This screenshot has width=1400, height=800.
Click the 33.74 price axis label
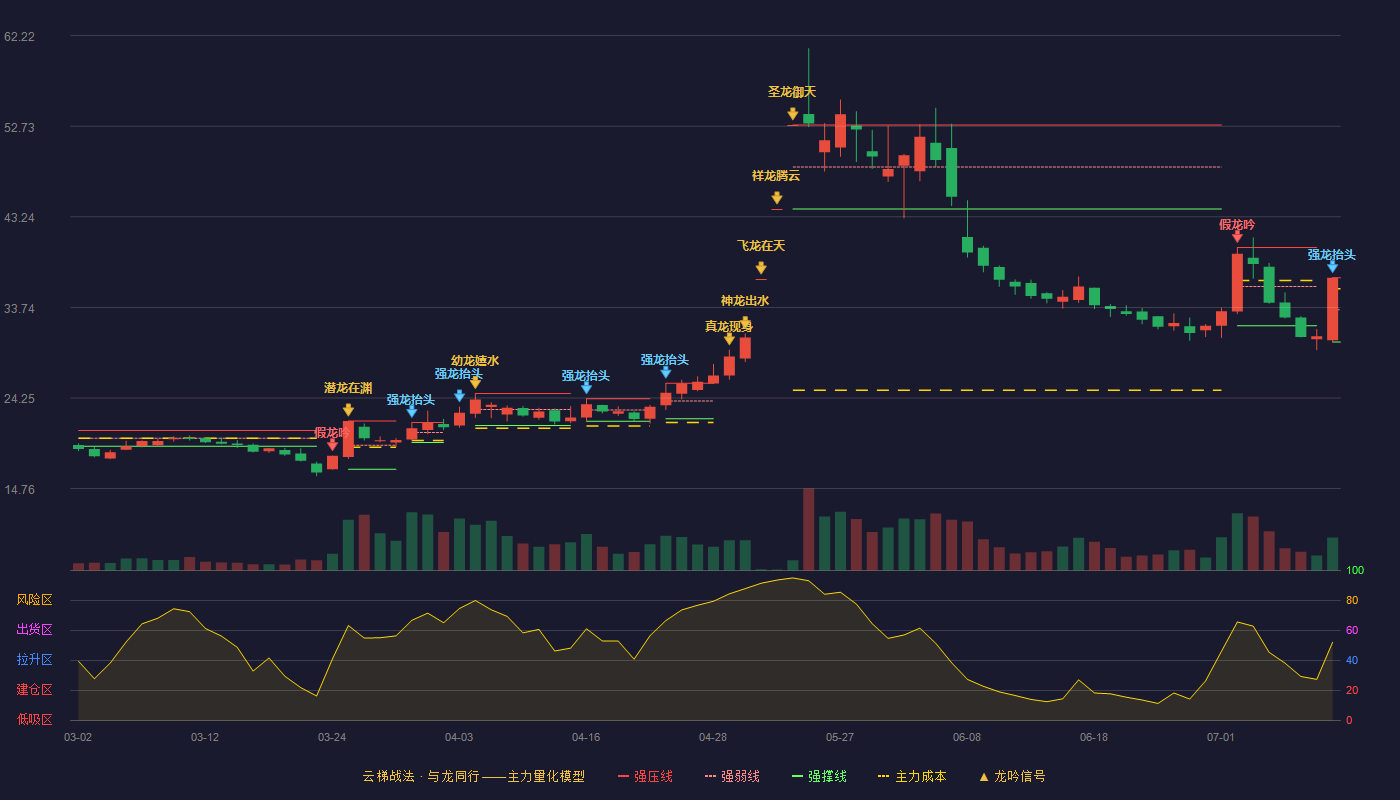[x=19, y=308]
